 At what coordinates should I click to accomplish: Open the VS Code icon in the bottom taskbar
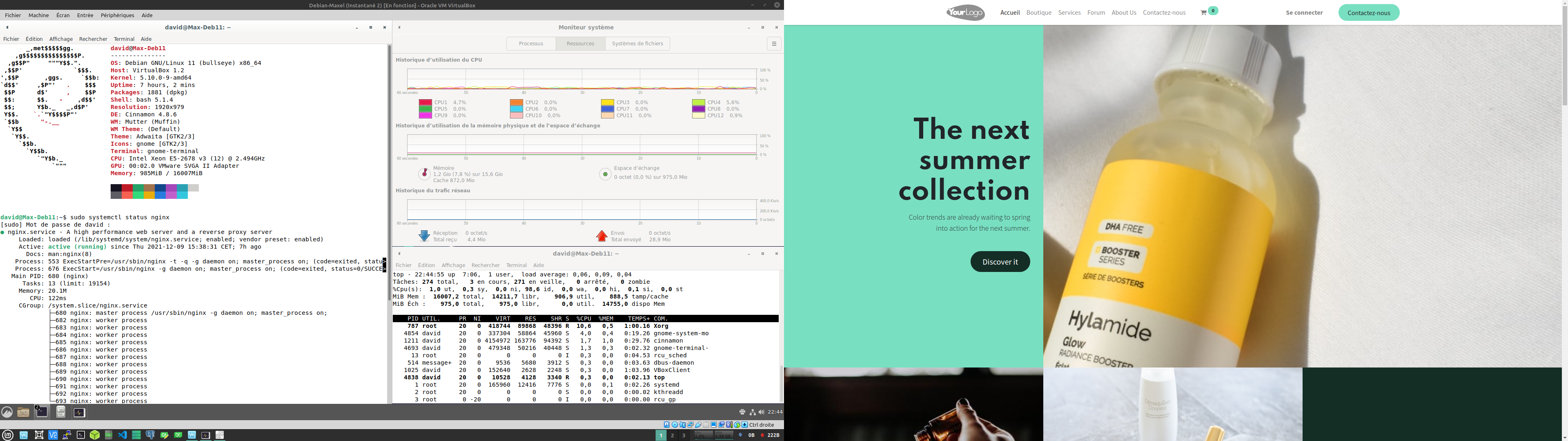pyautogui.click(x=122, y=435)
